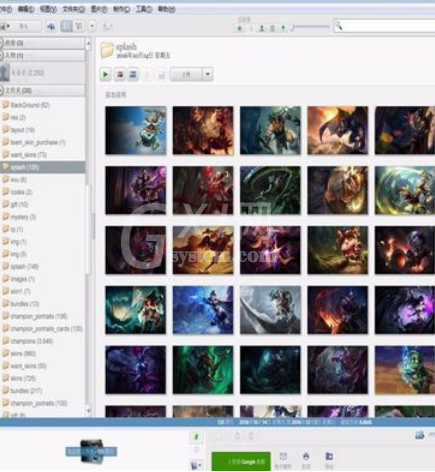Switch to tree folder view
435x472 pixels.
coord(79,26)
